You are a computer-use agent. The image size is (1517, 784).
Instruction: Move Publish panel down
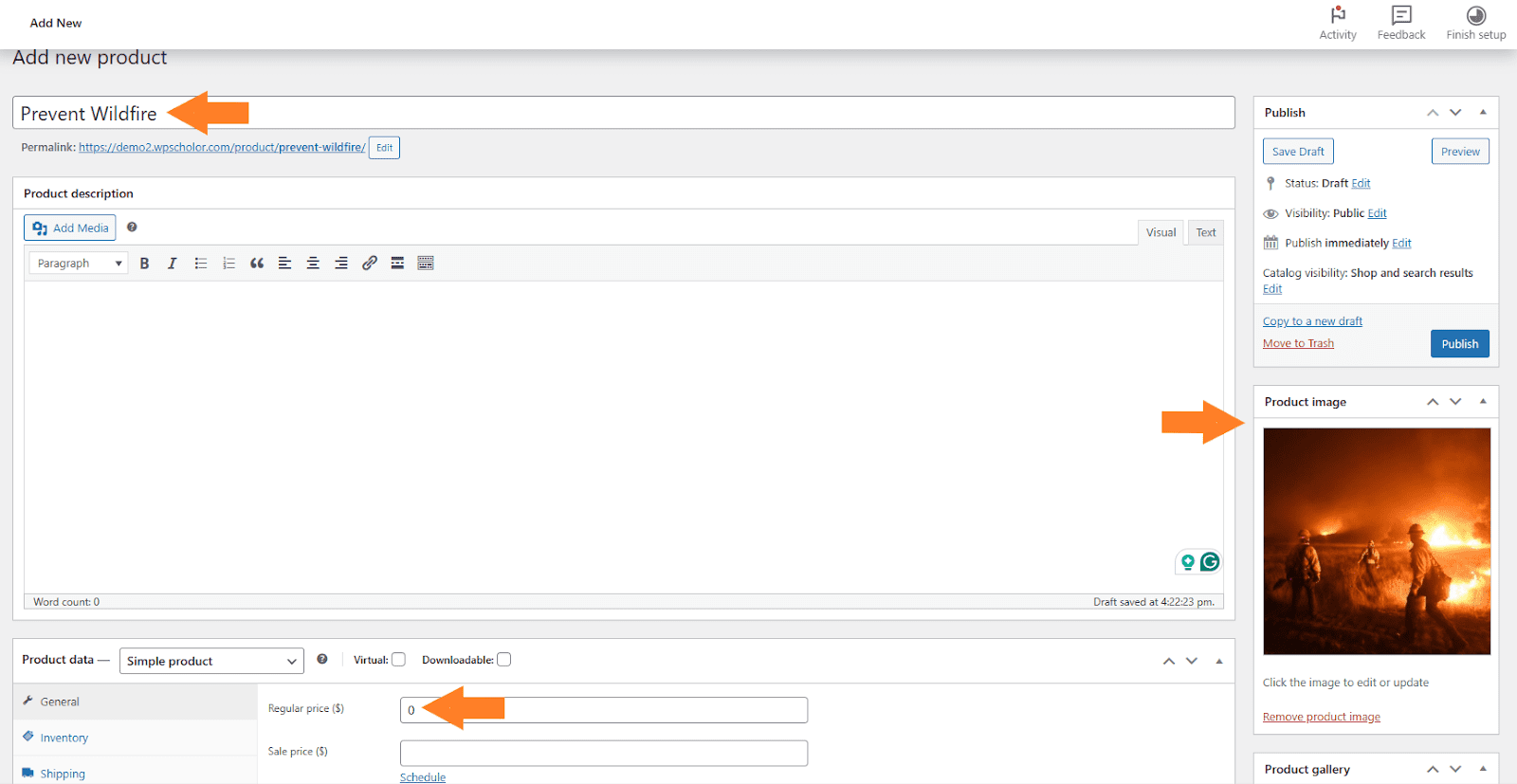click(x=1455, y=113)
